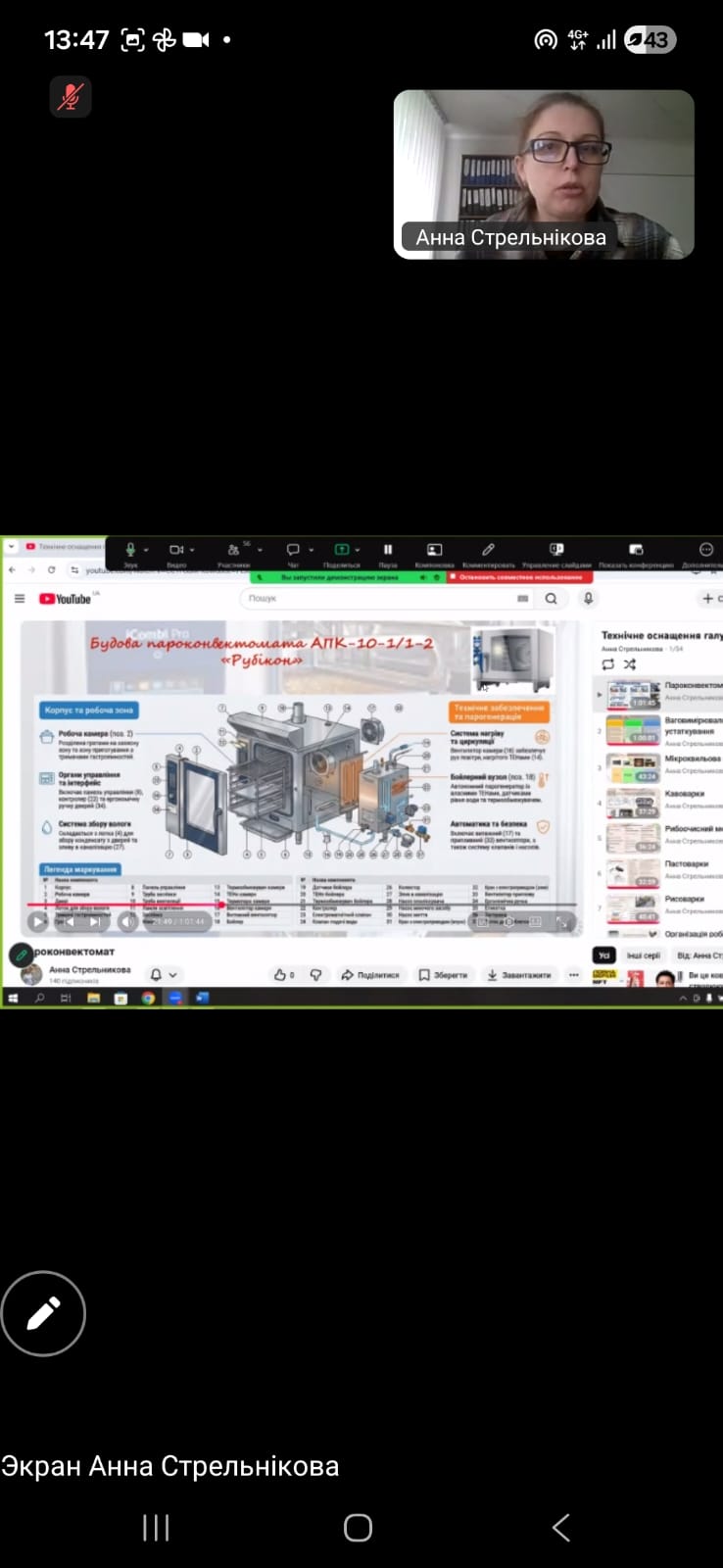
Task: Select the Інші серії filter tab
Action: click(x=644, y=955)
